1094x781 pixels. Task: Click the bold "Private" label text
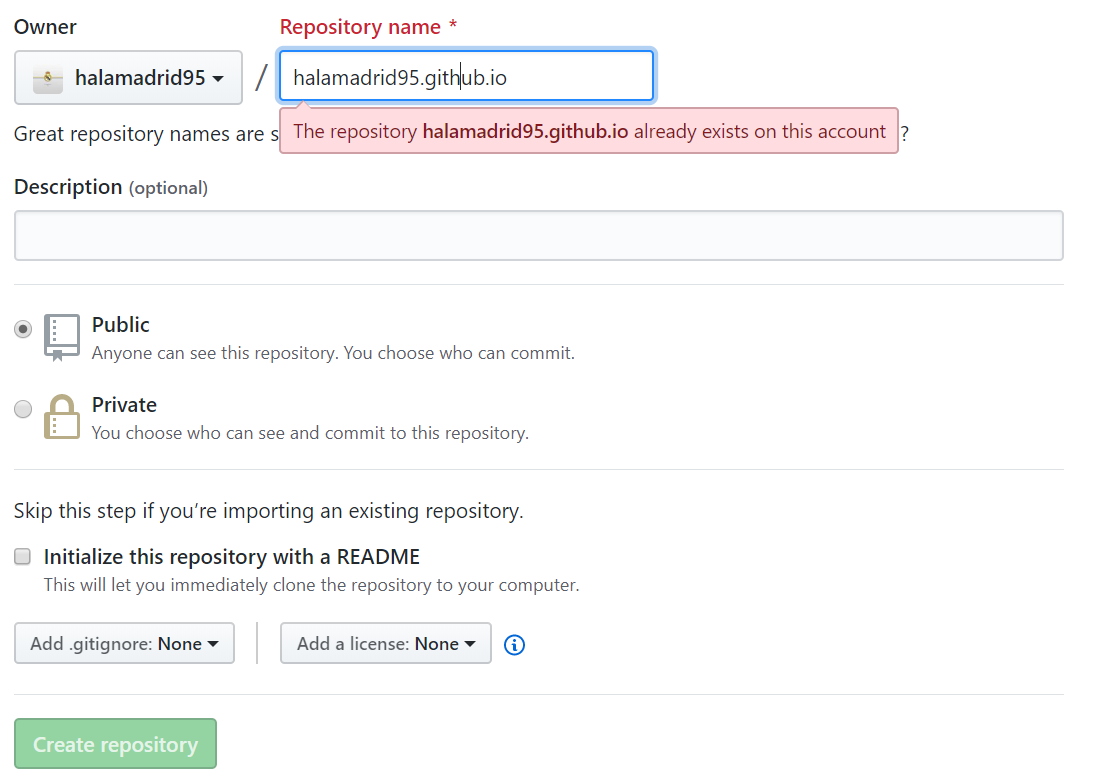[x=124, y=405]
